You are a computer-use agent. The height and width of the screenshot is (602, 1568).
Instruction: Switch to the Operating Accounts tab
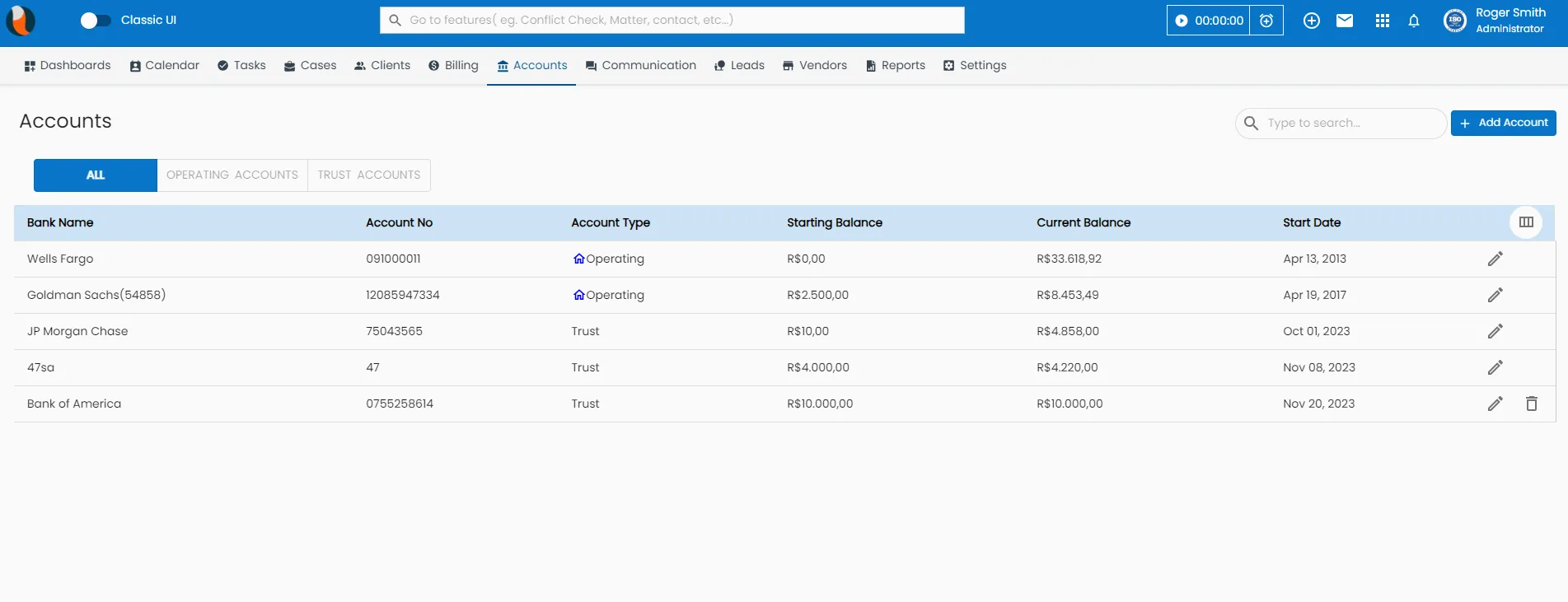coord(232,175)
